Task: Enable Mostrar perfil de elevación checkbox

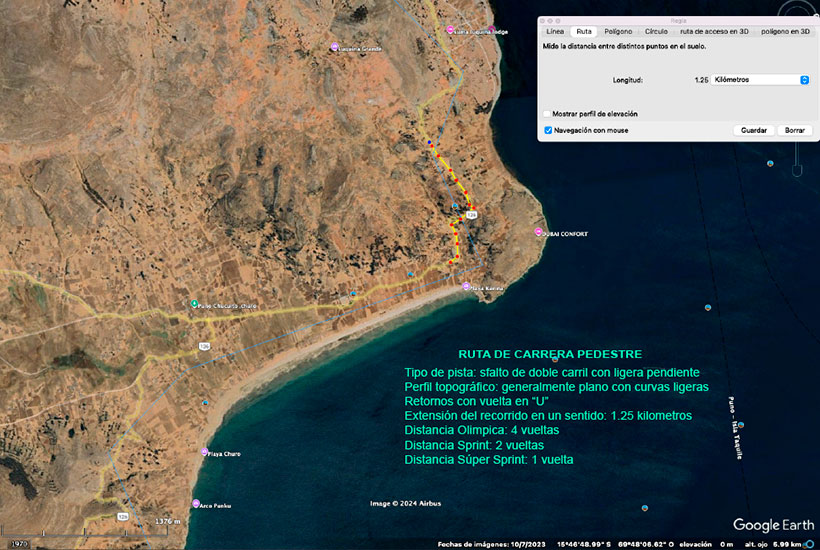Action: (547, 114)
